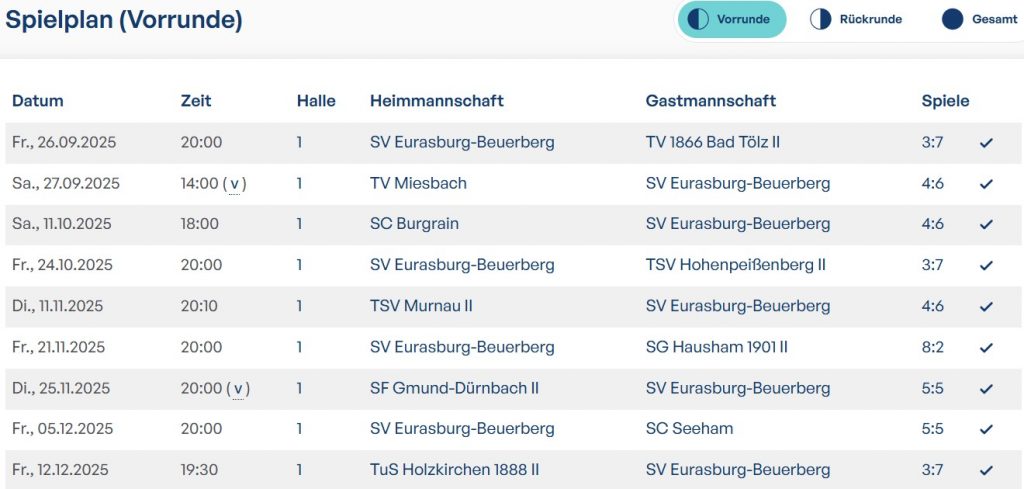The image size is (1024, 489).
Task: Click checkmark icon for SC Seeham match
Action: point(986,429)
